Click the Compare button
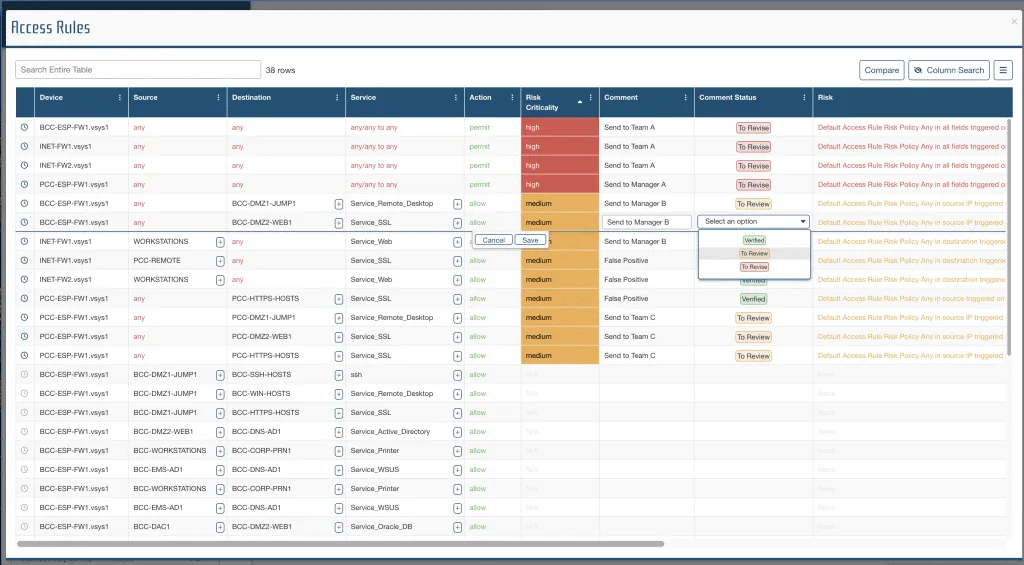This screenshot has width=1024, height=565. [x=881, y=70]
